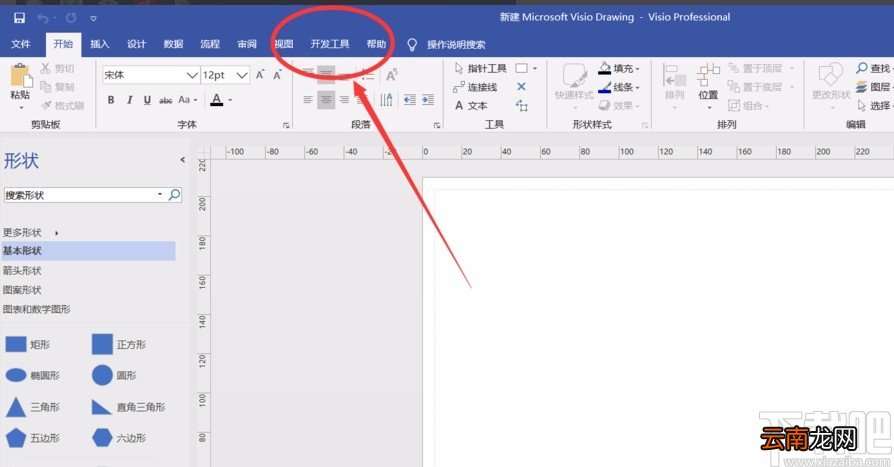The image size is (894, 467).
Task: Click the 格式刷 format painter
Action: [x=63, y=105]
